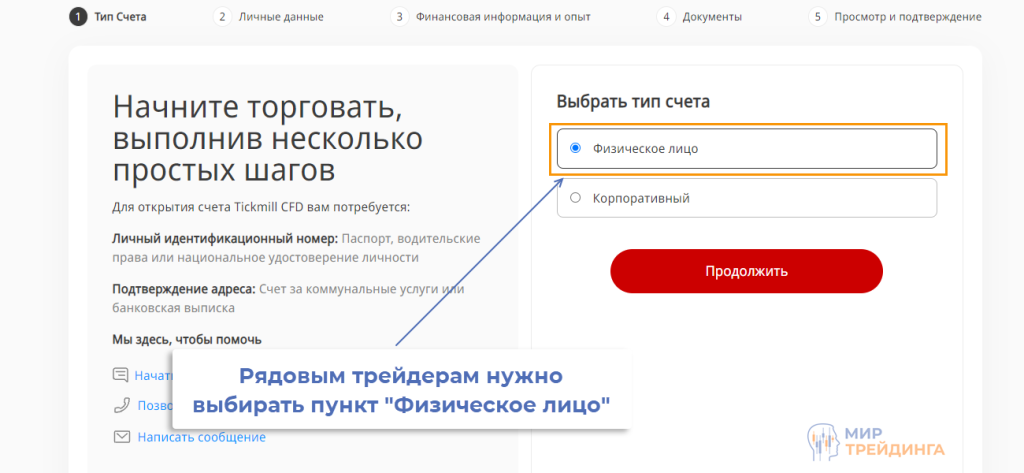Click the step 5 number circle

(x=817, y=17)
